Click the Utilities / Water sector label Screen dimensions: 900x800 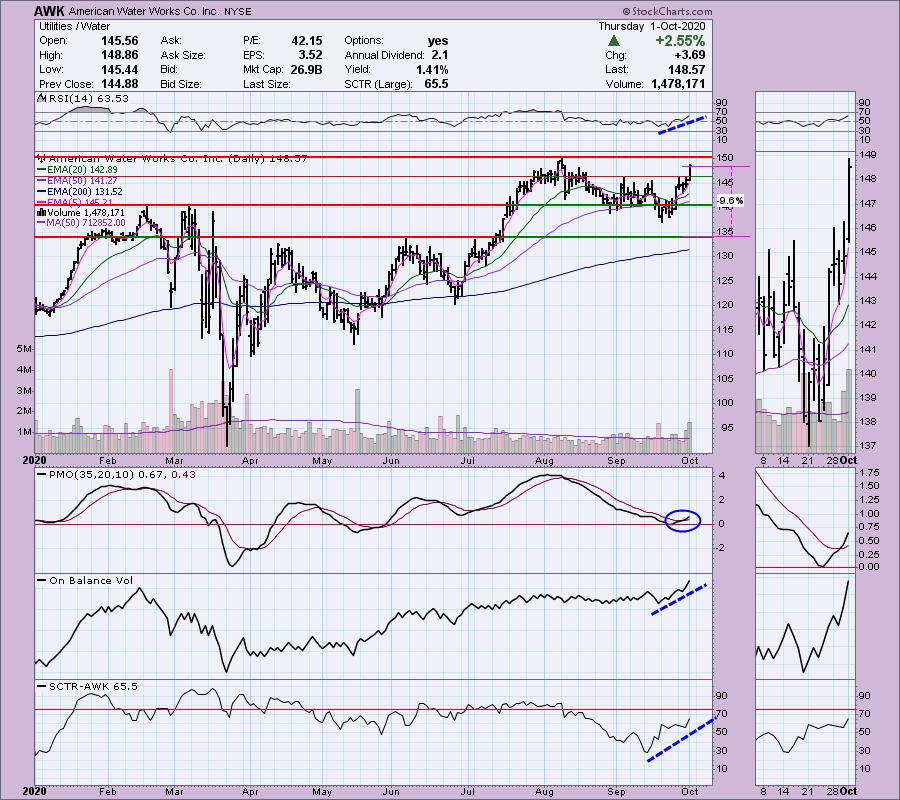pos(74,26)
